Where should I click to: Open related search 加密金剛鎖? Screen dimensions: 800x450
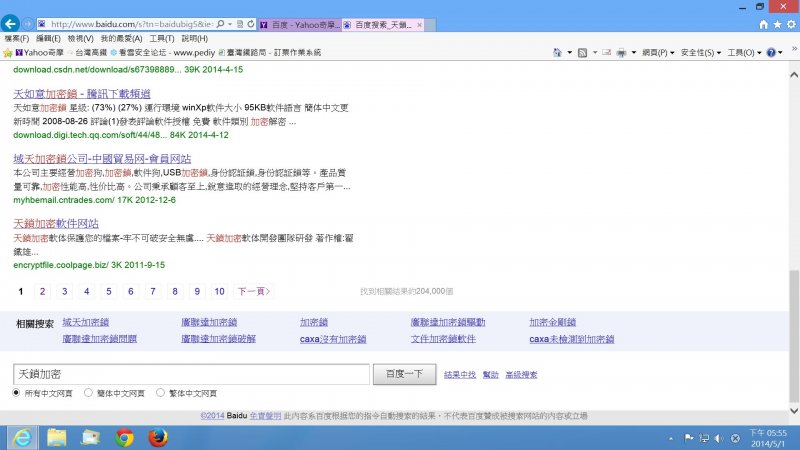[553, 322]
